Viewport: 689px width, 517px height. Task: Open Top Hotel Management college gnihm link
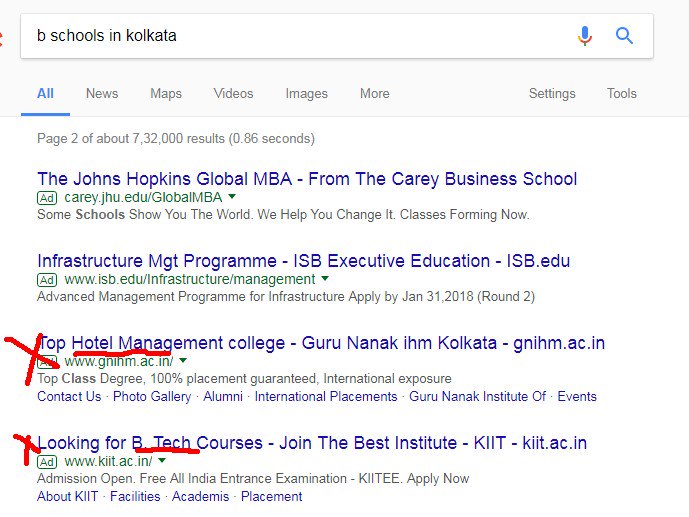[x=321, y=343]
